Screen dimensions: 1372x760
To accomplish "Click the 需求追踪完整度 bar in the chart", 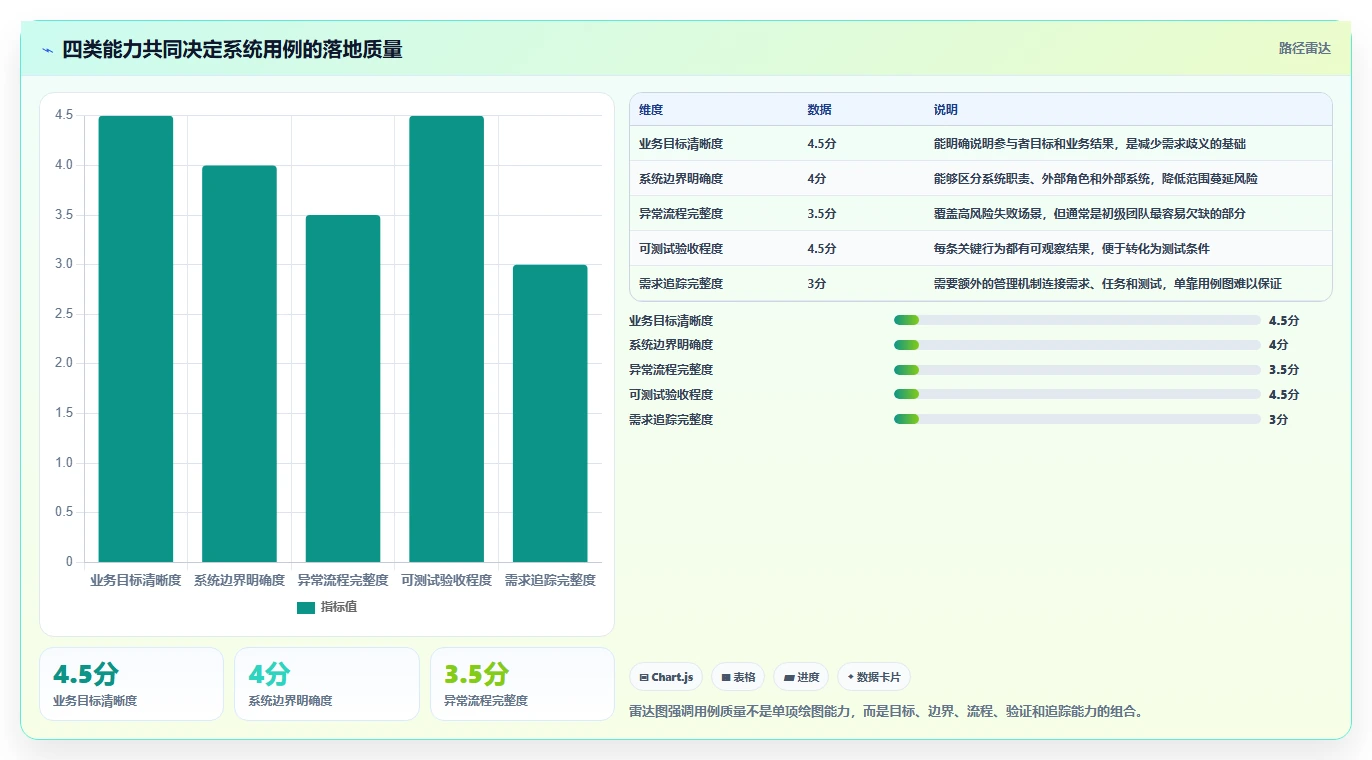I will (x=550, y=413).
